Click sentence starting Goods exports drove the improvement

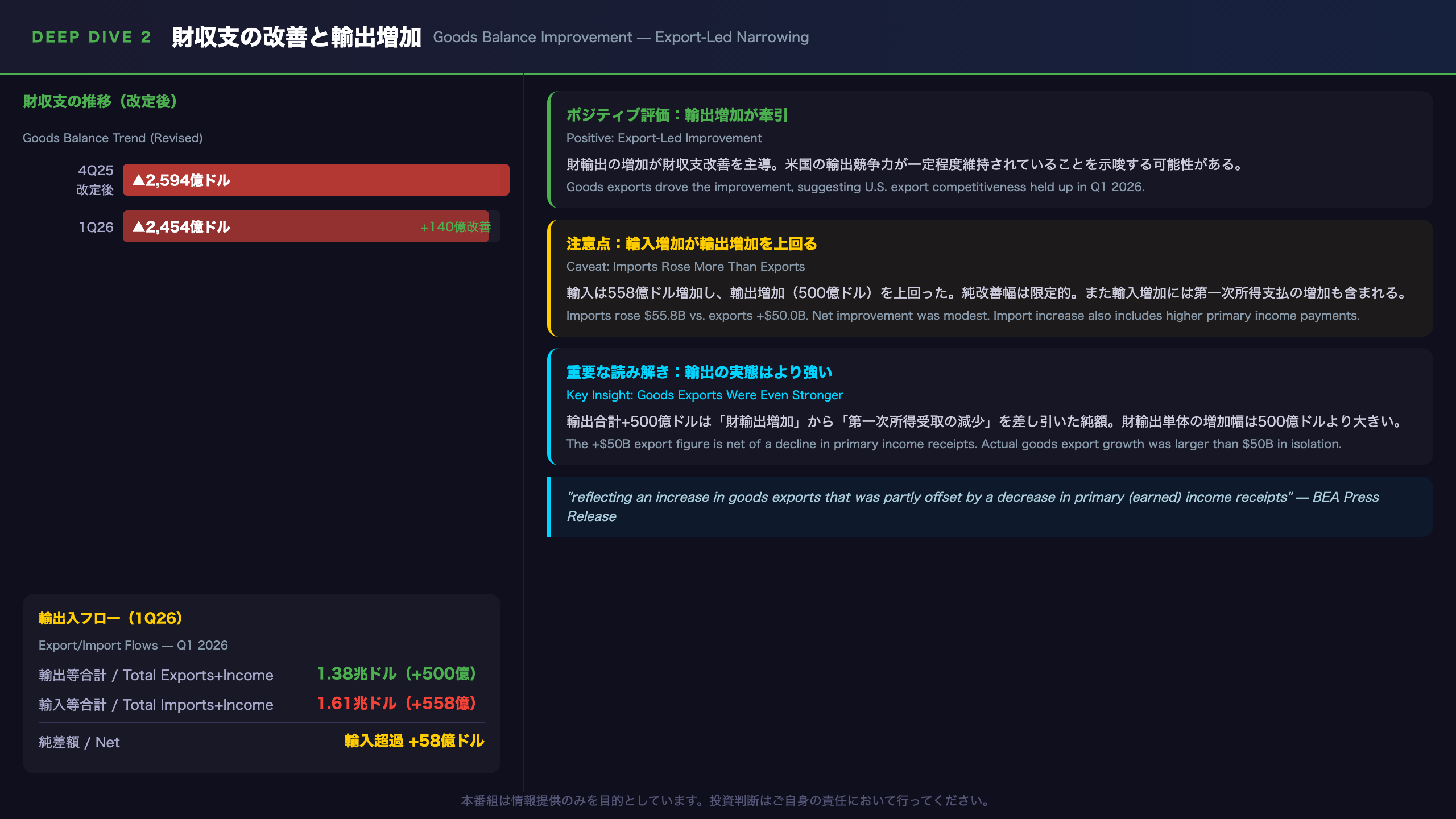pos(855,187)
